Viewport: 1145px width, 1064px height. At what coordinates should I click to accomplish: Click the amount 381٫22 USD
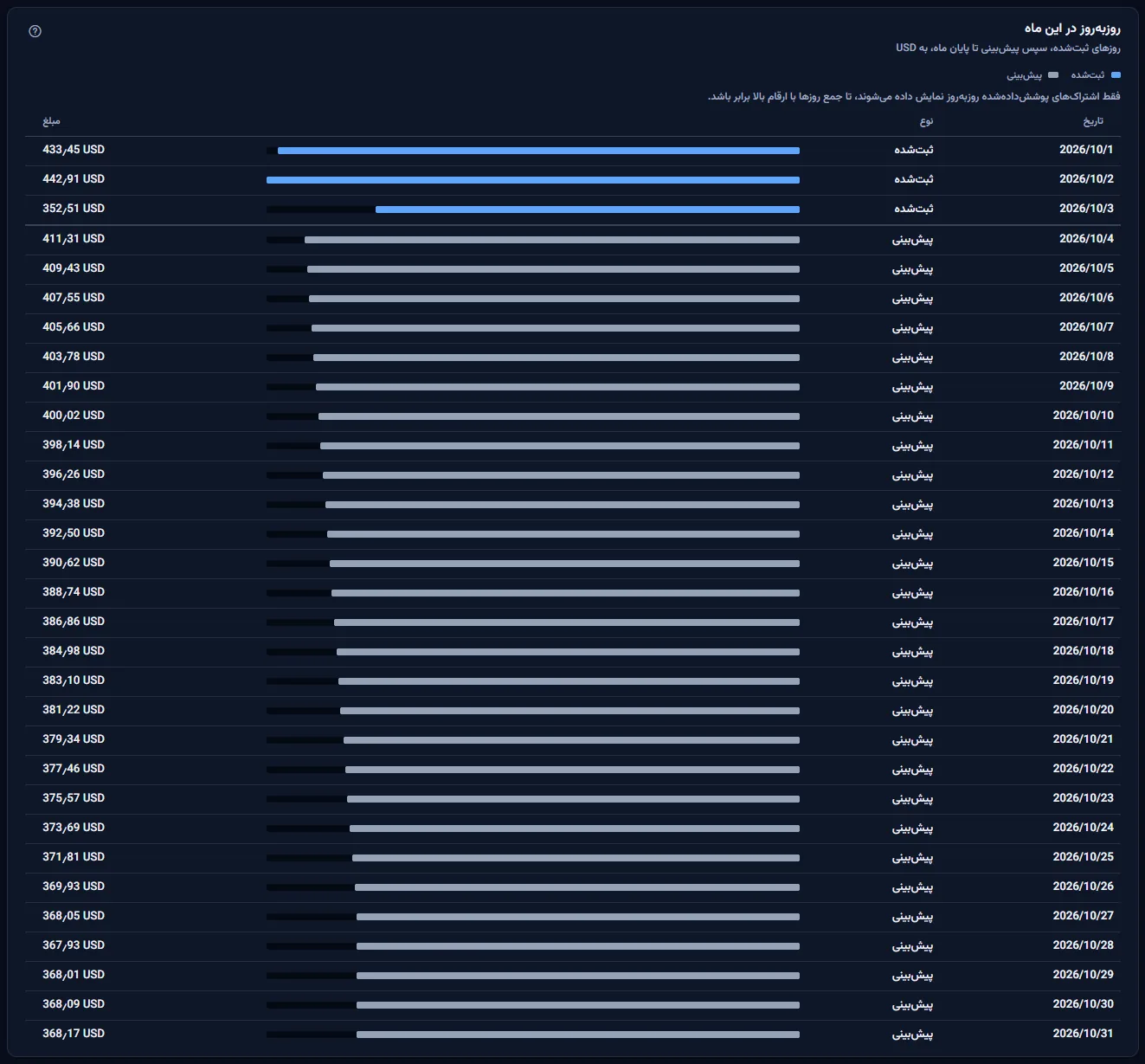74,710
